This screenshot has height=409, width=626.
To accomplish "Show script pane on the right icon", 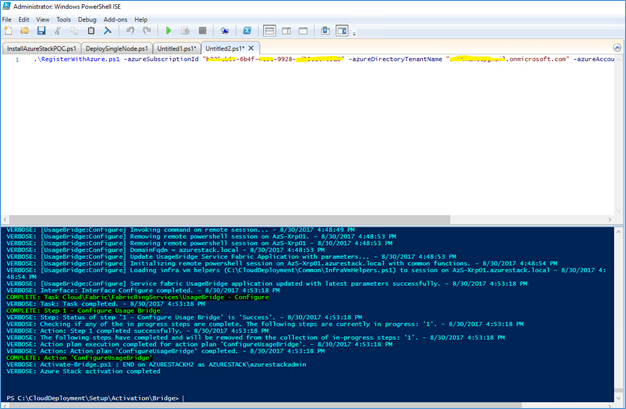I will (x=286, y=31).
